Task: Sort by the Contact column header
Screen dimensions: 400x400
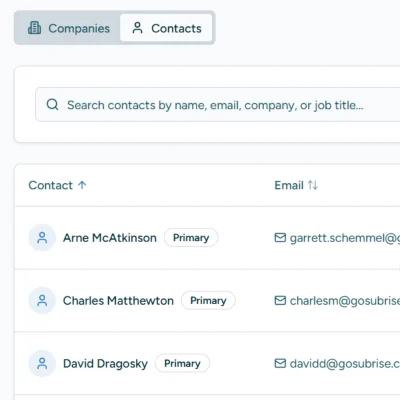Action: click(57, 185)
